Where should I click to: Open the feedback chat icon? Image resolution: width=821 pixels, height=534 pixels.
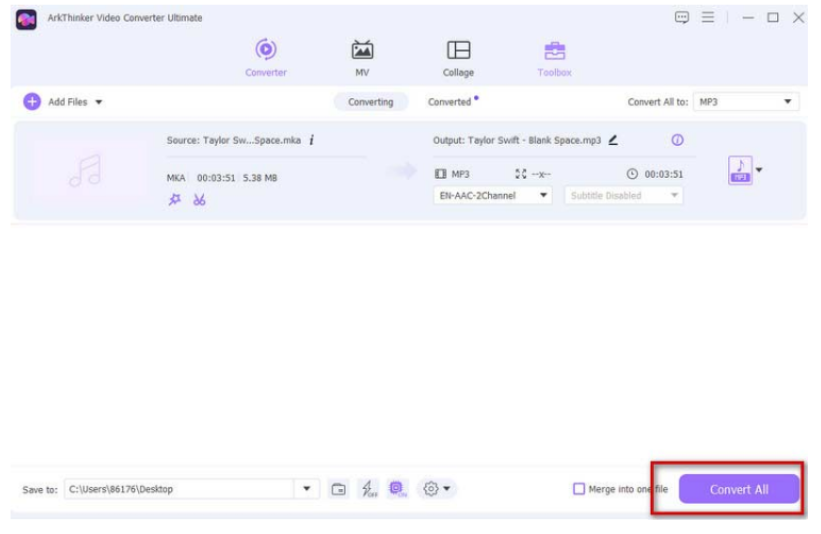click(682, 18)
